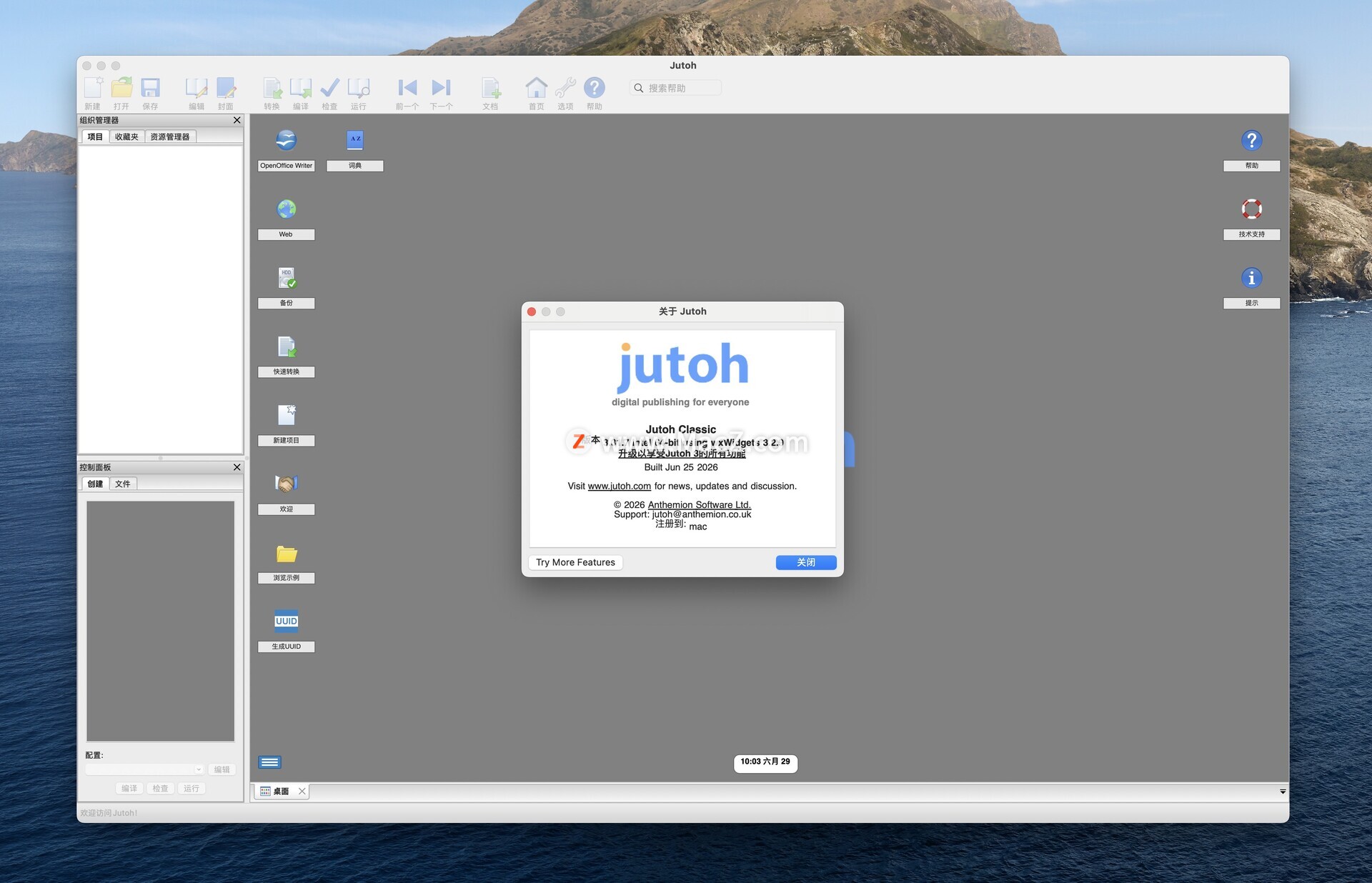Open the Anthemion Software Ltd. link
This screenshot has height=883, width=1372.
[700, 504]
